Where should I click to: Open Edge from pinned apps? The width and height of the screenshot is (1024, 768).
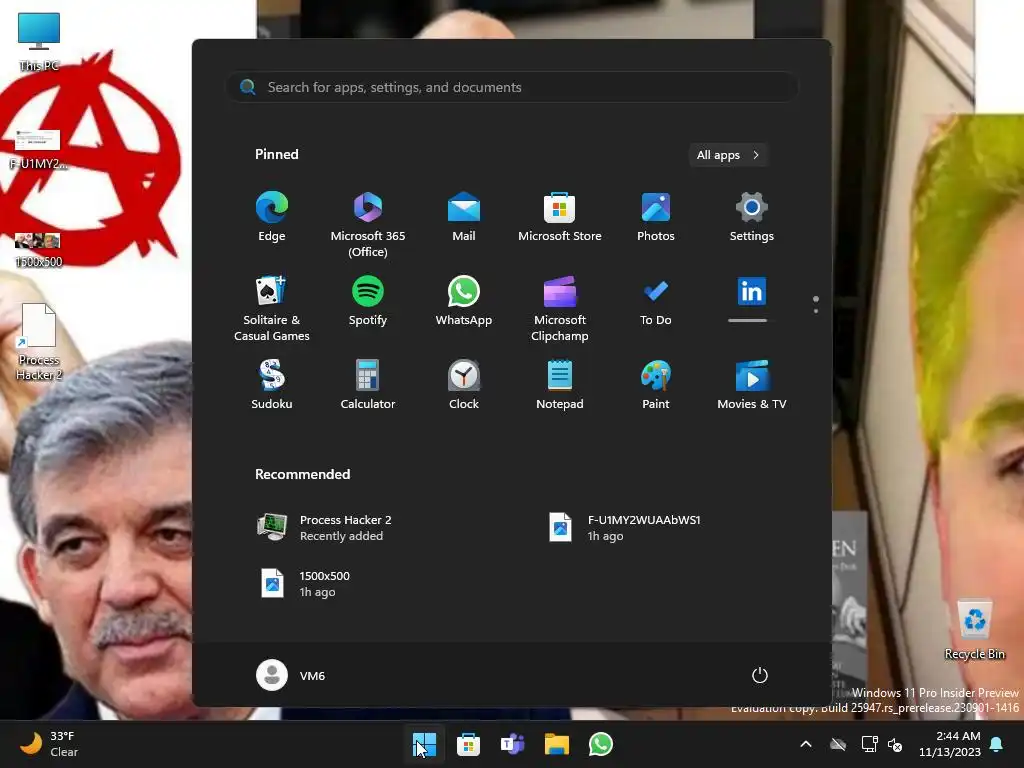(272, 217)
